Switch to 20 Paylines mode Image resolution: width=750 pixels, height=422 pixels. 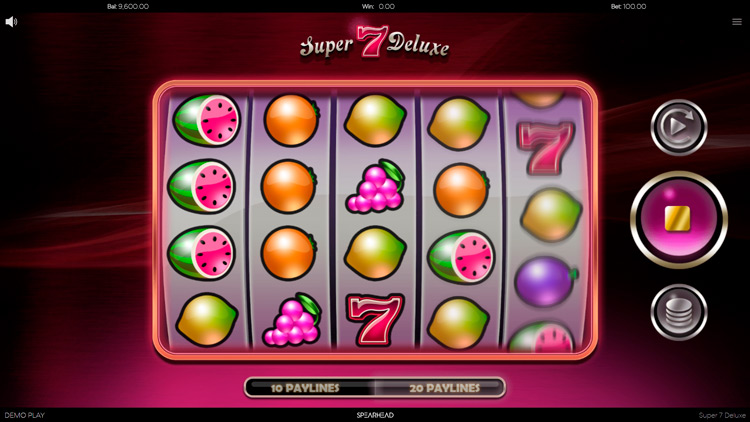pos(444,388)
